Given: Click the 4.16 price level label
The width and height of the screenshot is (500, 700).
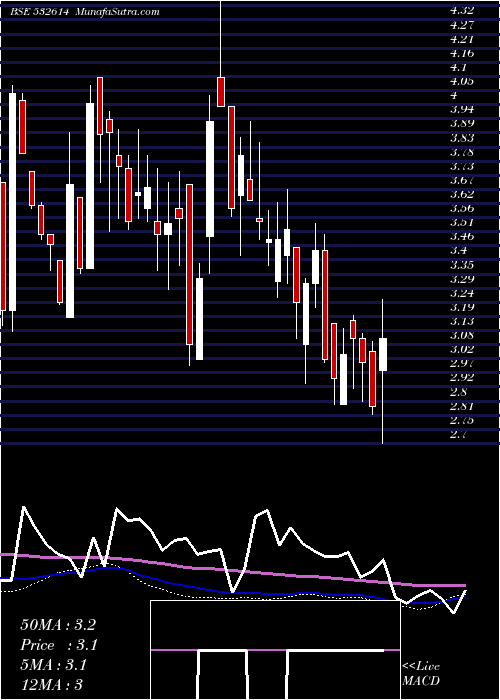Looking at the screenshot, I should pos(462,54).
